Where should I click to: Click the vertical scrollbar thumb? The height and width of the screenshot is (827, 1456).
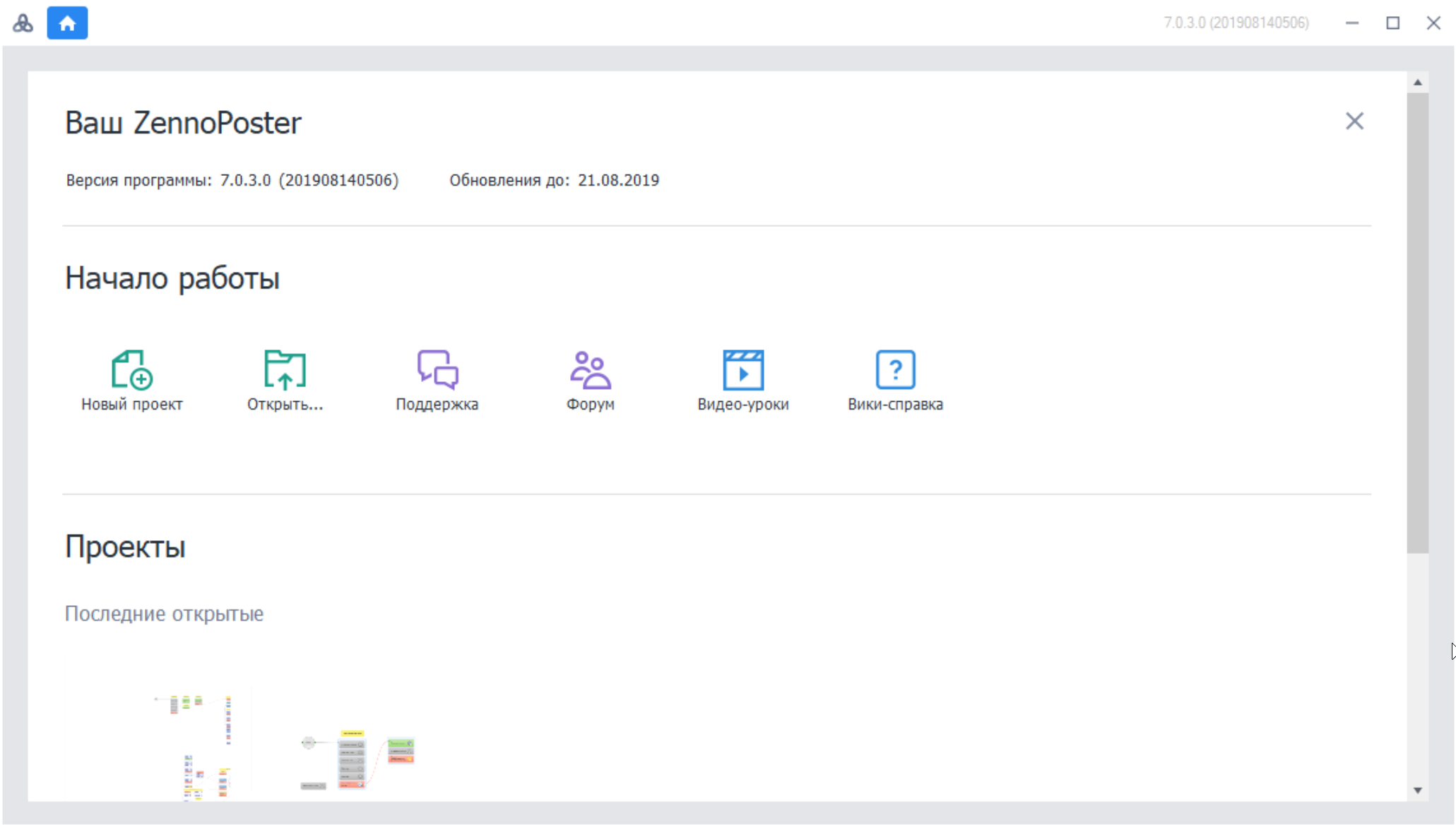[1417, 321]
